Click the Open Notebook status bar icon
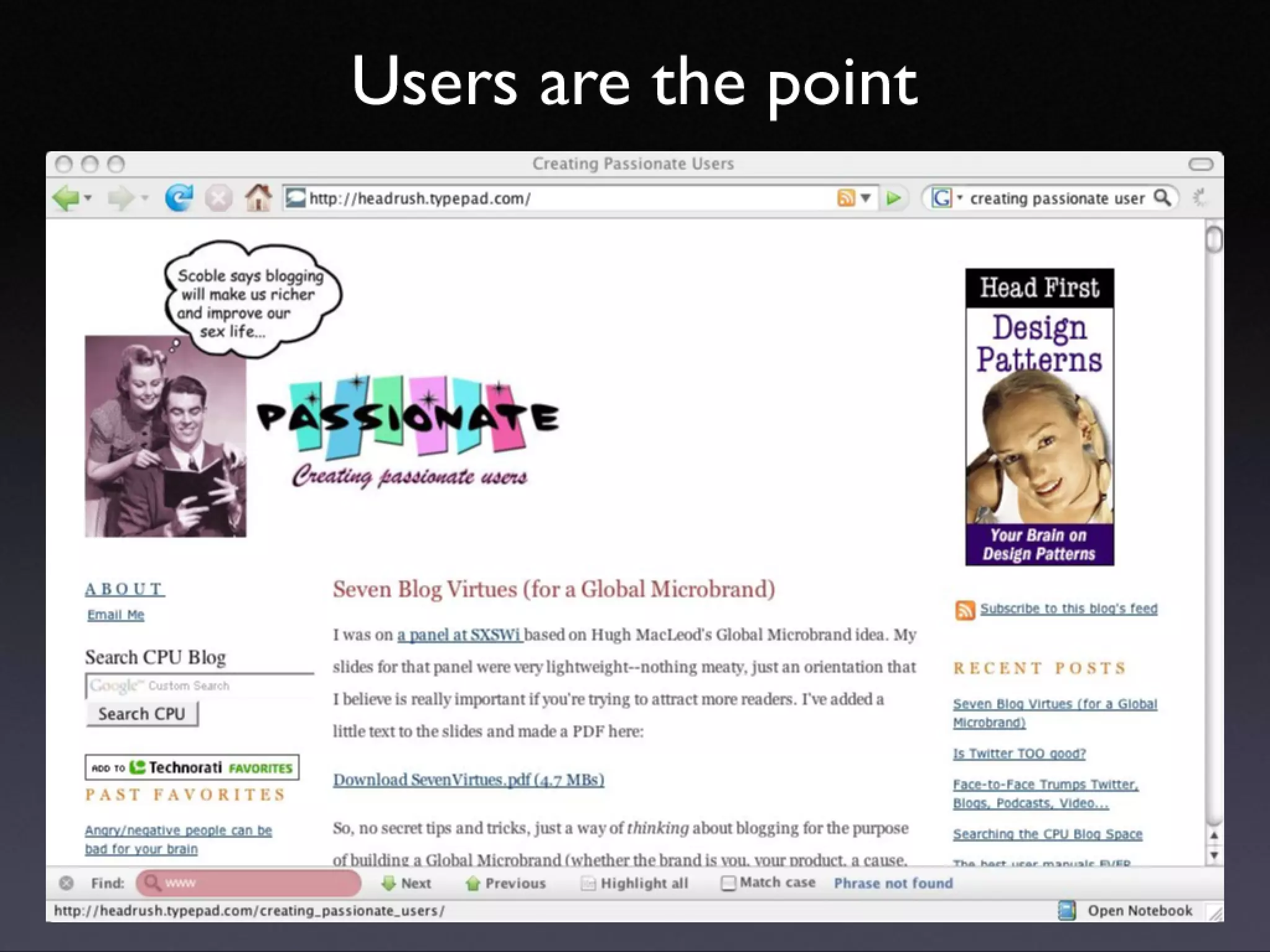 pyautogui.click(x=1067, y=910)
